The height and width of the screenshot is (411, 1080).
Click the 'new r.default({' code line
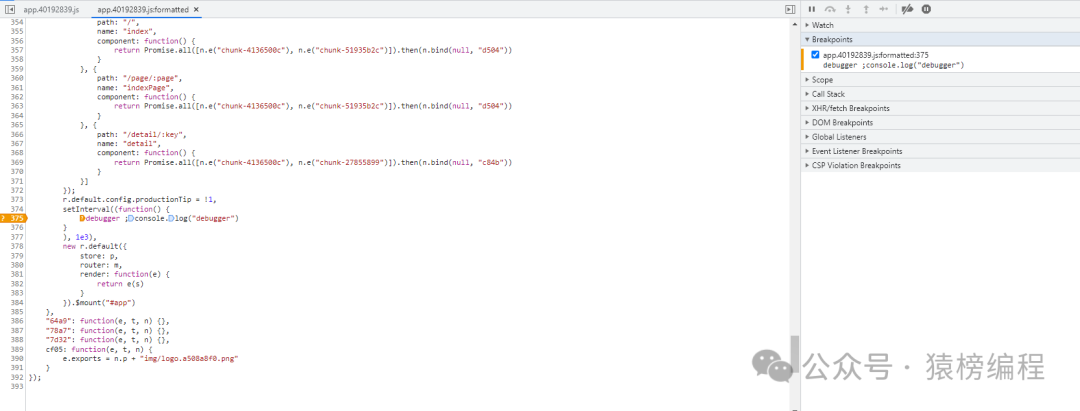pyautogui.click(x=94, y=246)
